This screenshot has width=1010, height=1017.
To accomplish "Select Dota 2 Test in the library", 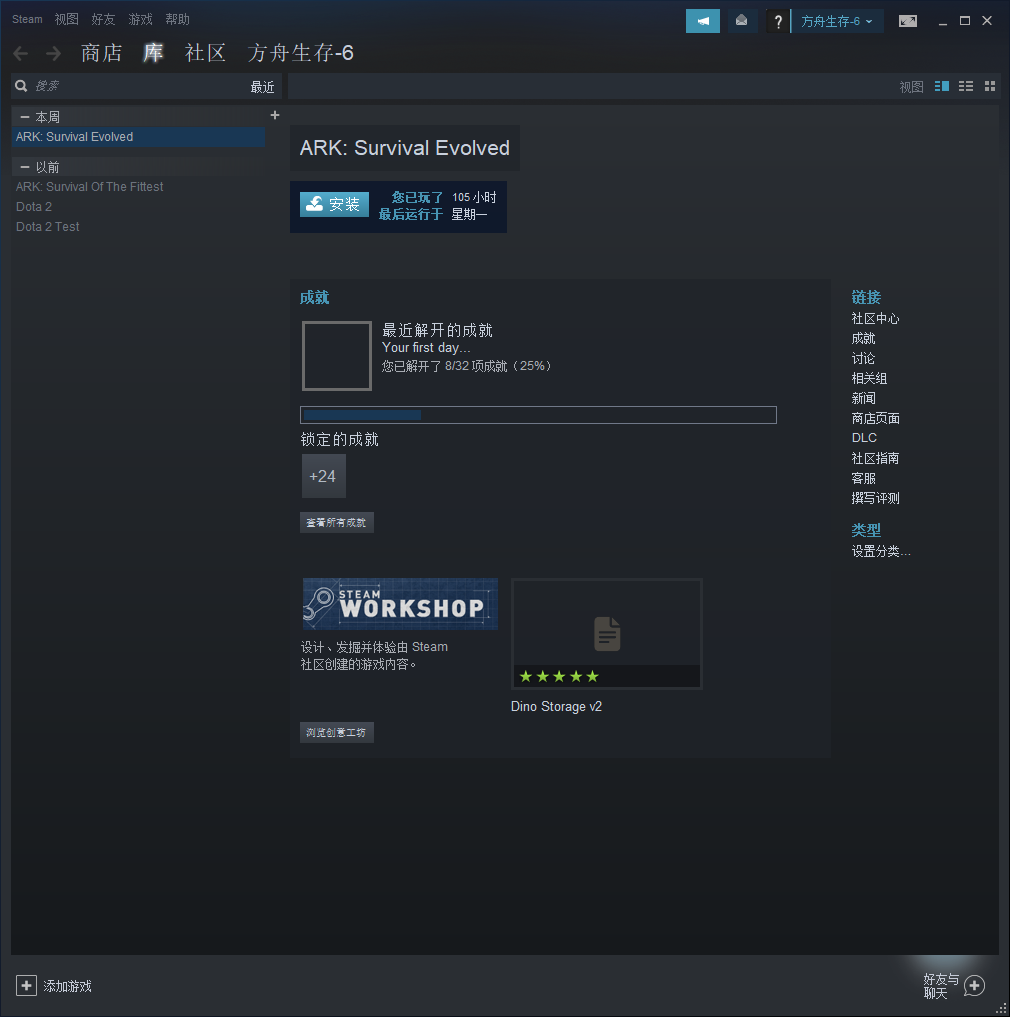I will pos(47,227).
